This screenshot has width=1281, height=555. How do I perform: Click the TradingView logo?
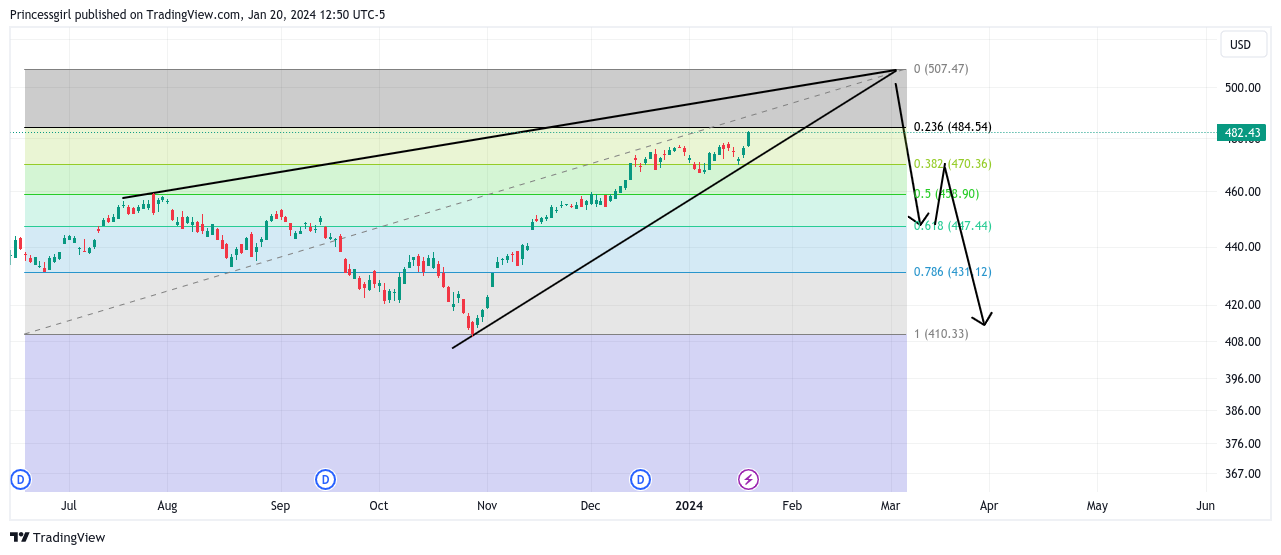coord(58,537)
